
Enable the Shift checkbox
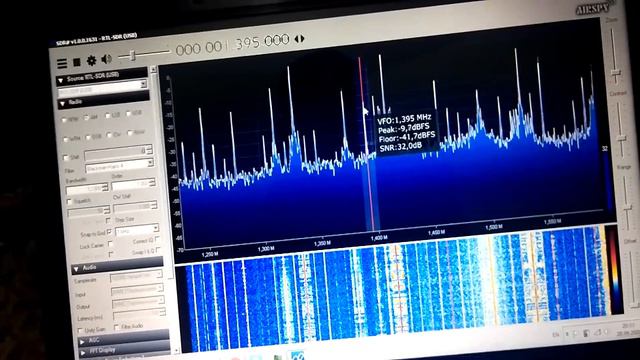point(66,158)
